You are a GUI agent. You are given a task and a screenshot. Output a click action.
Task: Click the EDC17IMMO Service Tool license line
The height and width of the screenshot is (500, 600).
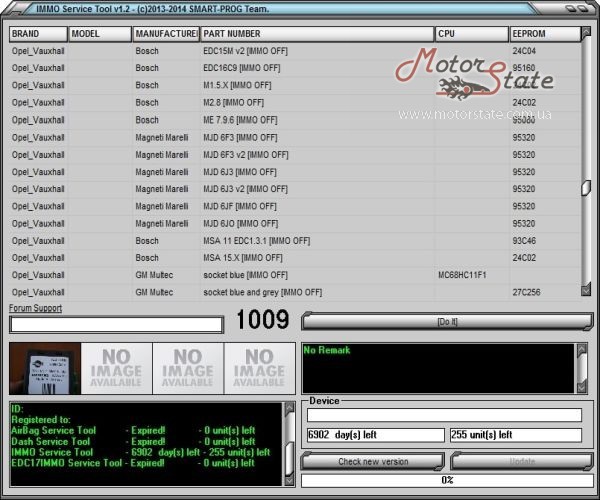133,463
